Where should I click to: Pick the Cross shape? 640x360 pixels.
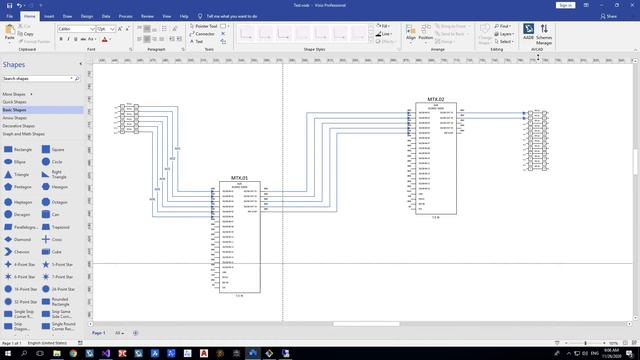coord(52,240)
